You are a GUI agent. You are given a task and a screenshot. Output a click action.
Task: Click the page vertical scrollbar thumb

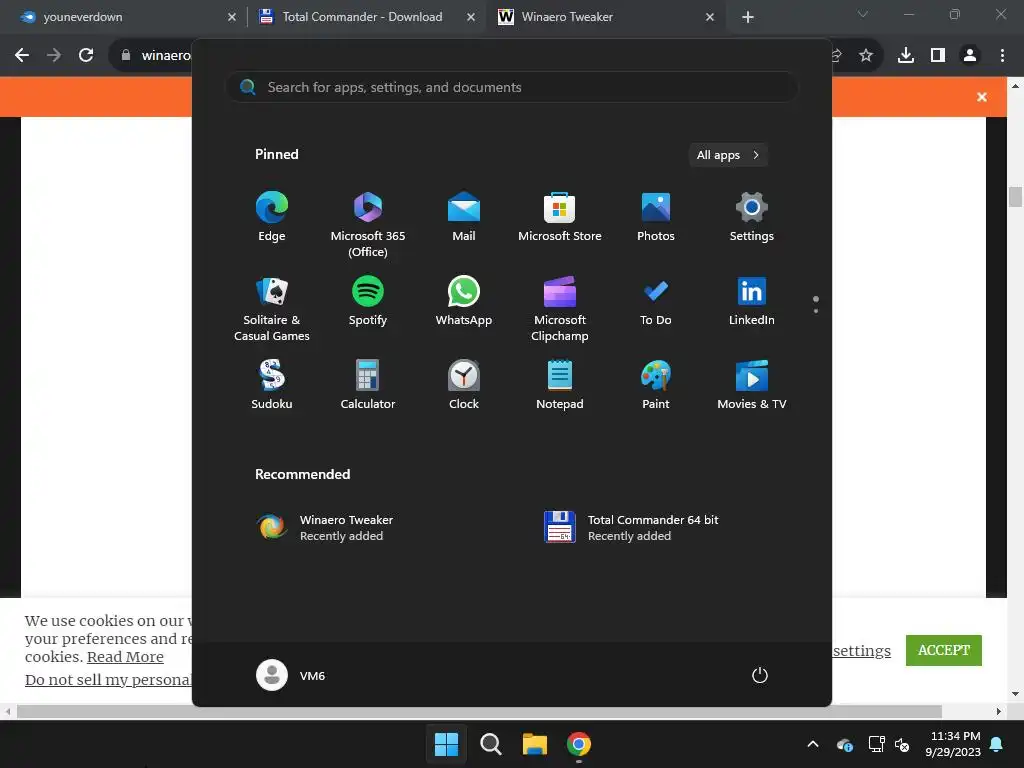click(x=1015, y=197)
